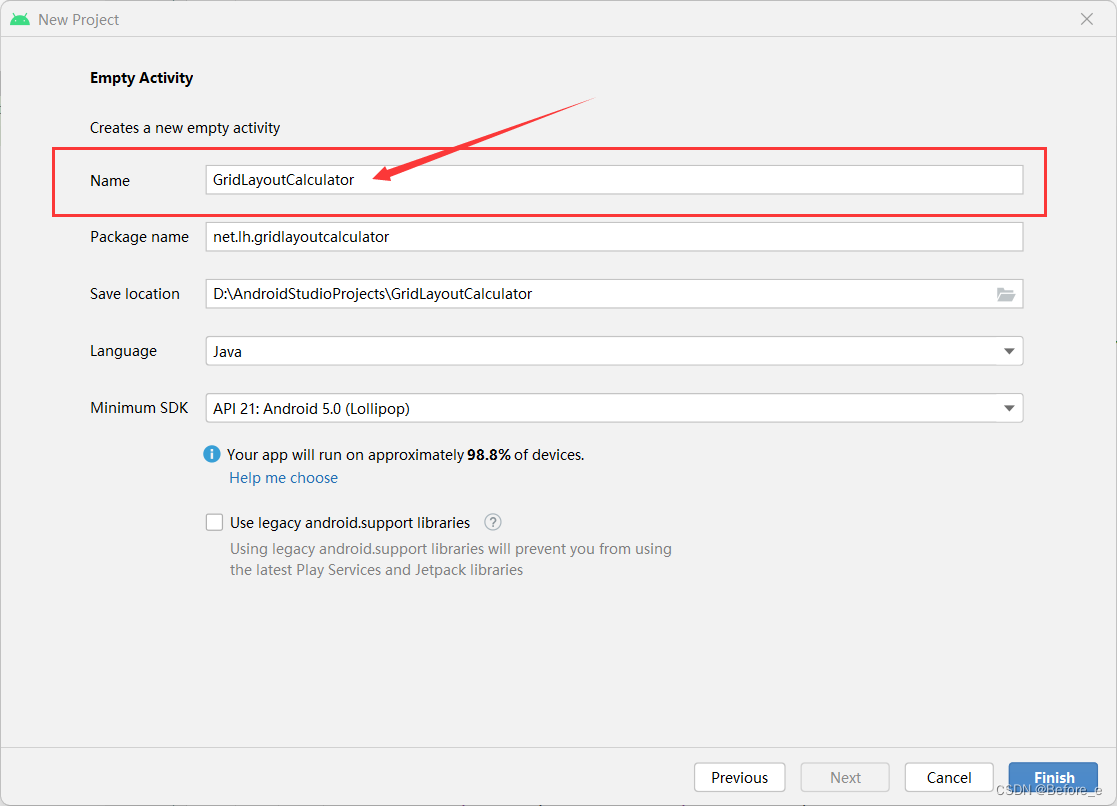
Task: Click the Package name input field
Action: pos(614,237)
